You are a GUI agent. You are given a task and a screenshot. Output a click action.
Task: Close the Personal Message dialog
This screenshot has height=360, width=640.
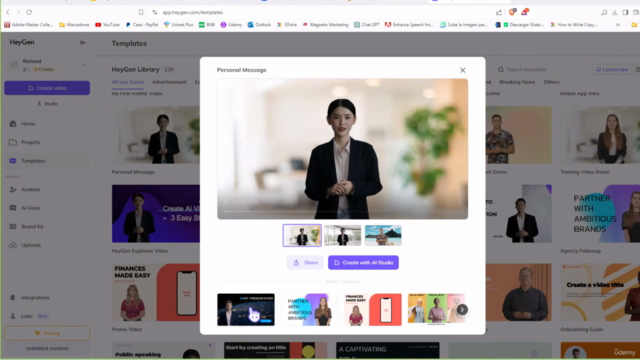(462, 70)
